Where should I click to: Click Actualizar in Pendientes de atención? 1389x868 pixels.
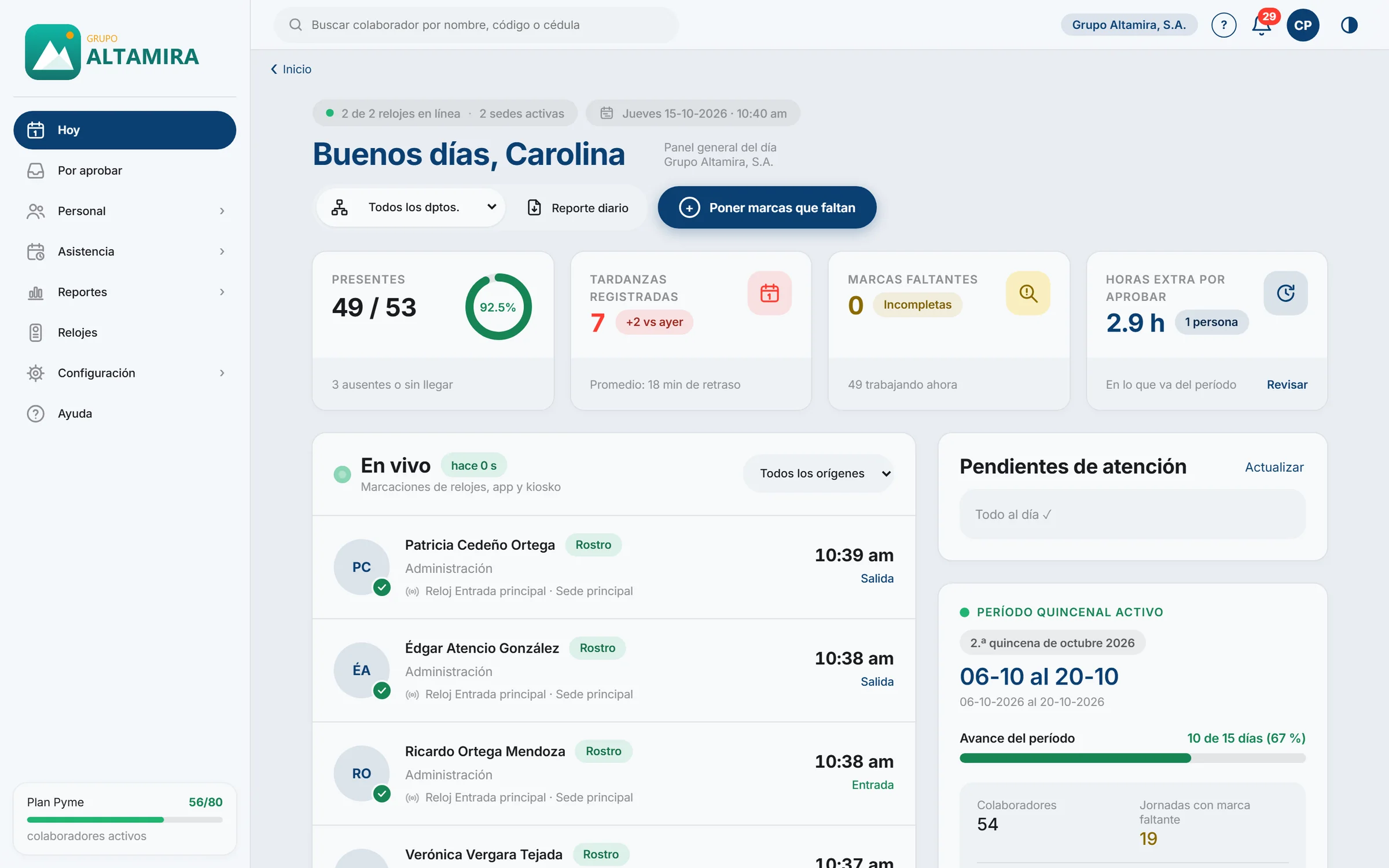point(1274,467)
